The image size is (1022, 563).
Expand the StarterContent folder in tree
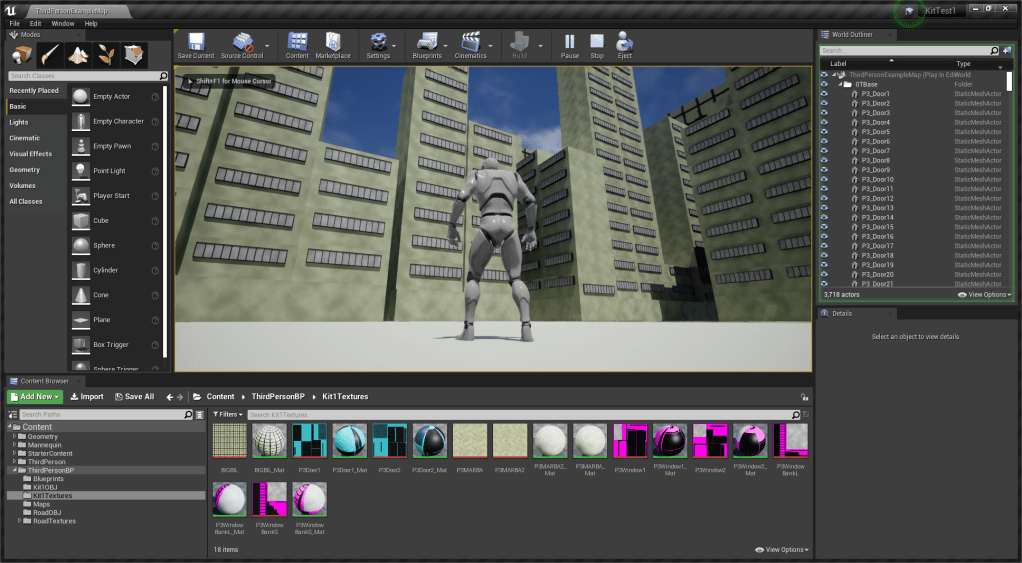pos(14,453)
